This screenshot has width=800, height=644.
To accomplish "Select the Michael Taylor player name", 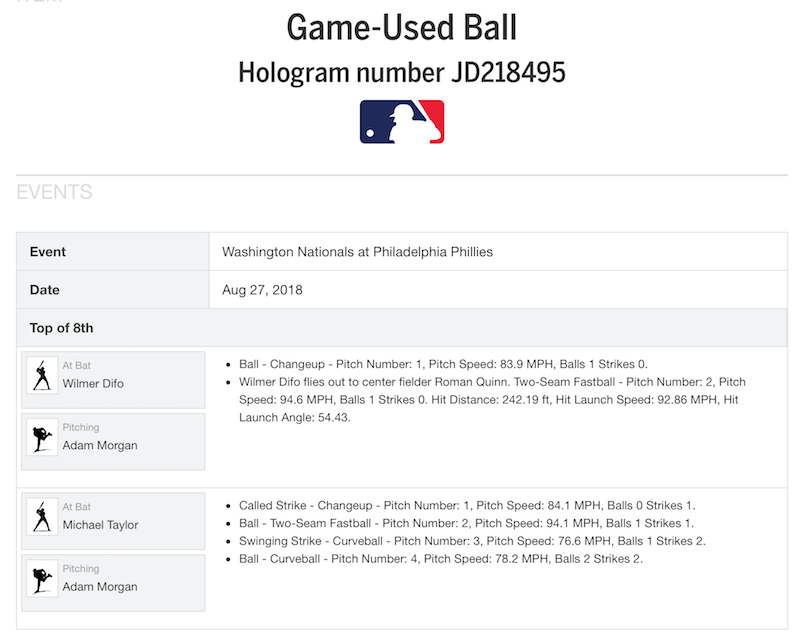I will [x=99, y=524].
